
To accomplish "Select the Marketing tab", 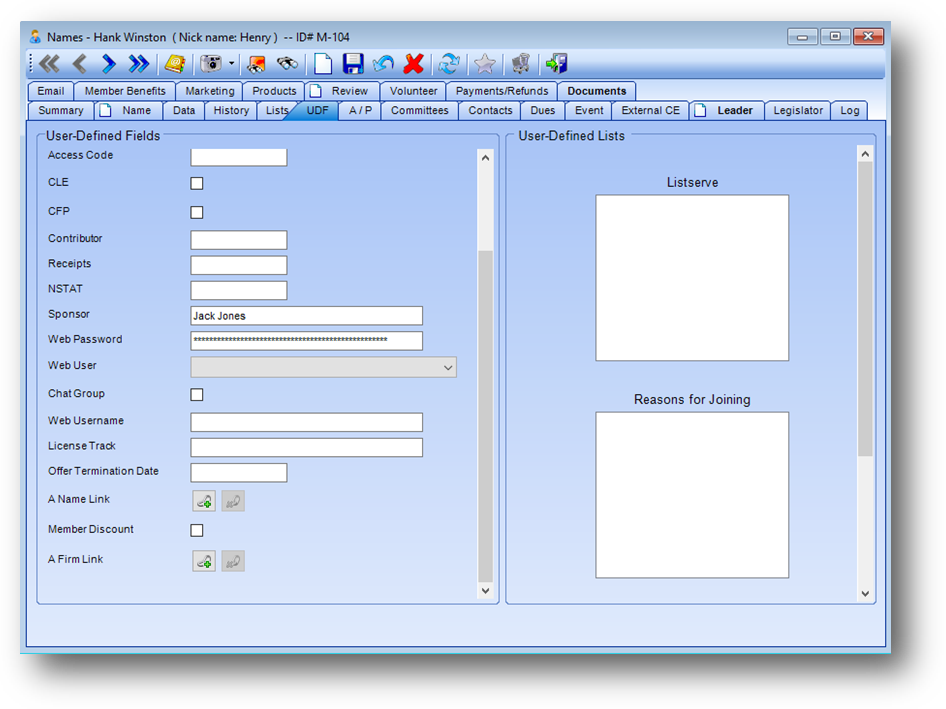I will [x=209, y=91].
